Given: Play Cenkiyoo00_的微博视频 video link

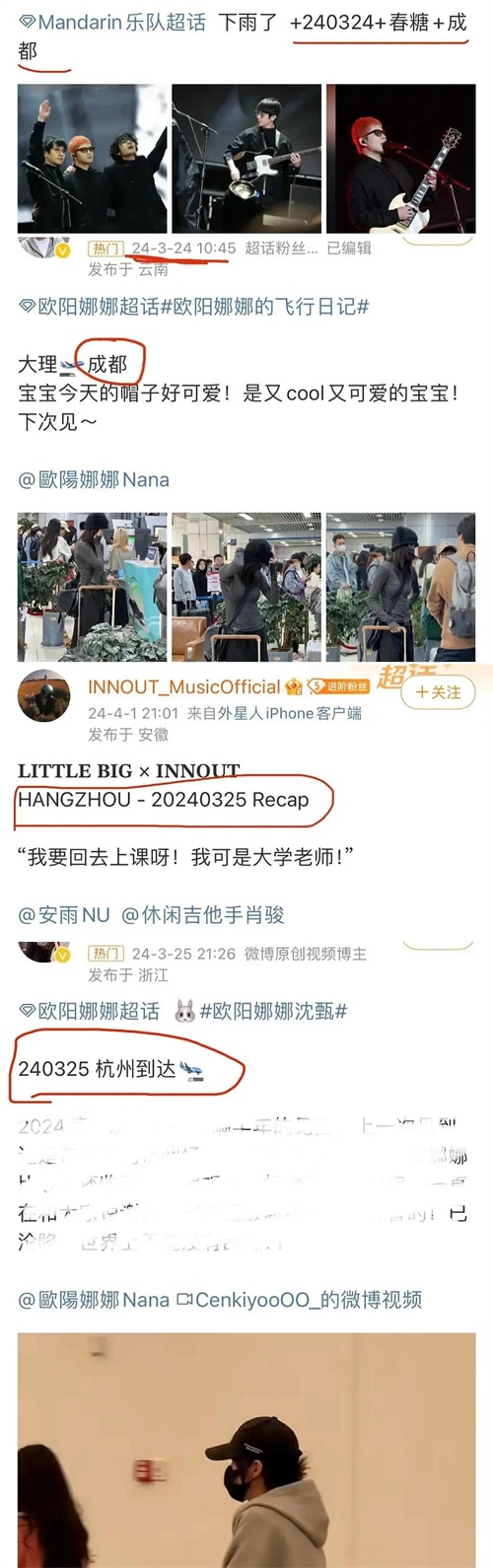Looking at the screenshot, I should click(x=299, y=1300).
